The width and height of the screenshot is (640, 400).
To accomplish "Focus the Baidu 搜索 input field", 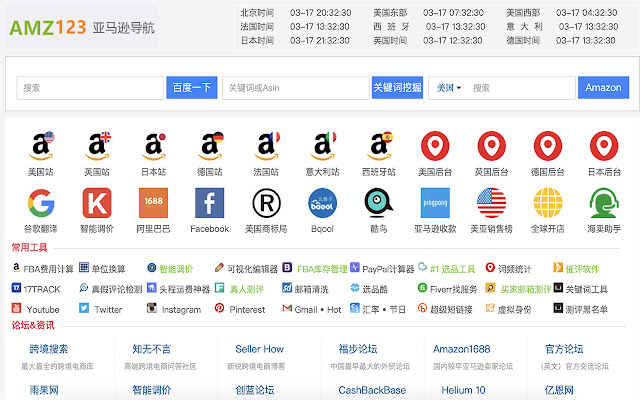I will (90, 88).
